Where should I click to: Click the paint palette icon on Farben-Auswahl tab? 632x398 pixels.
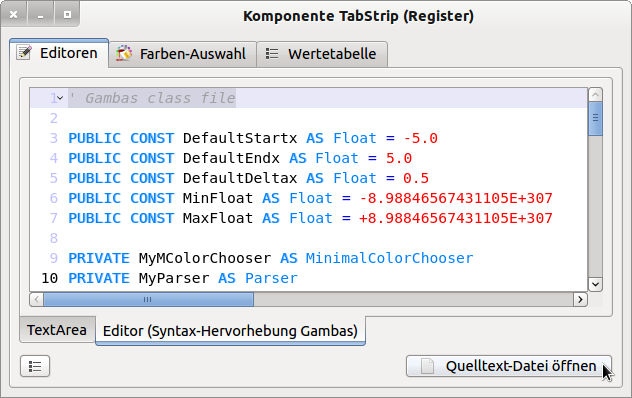click(x=124, y=53)
